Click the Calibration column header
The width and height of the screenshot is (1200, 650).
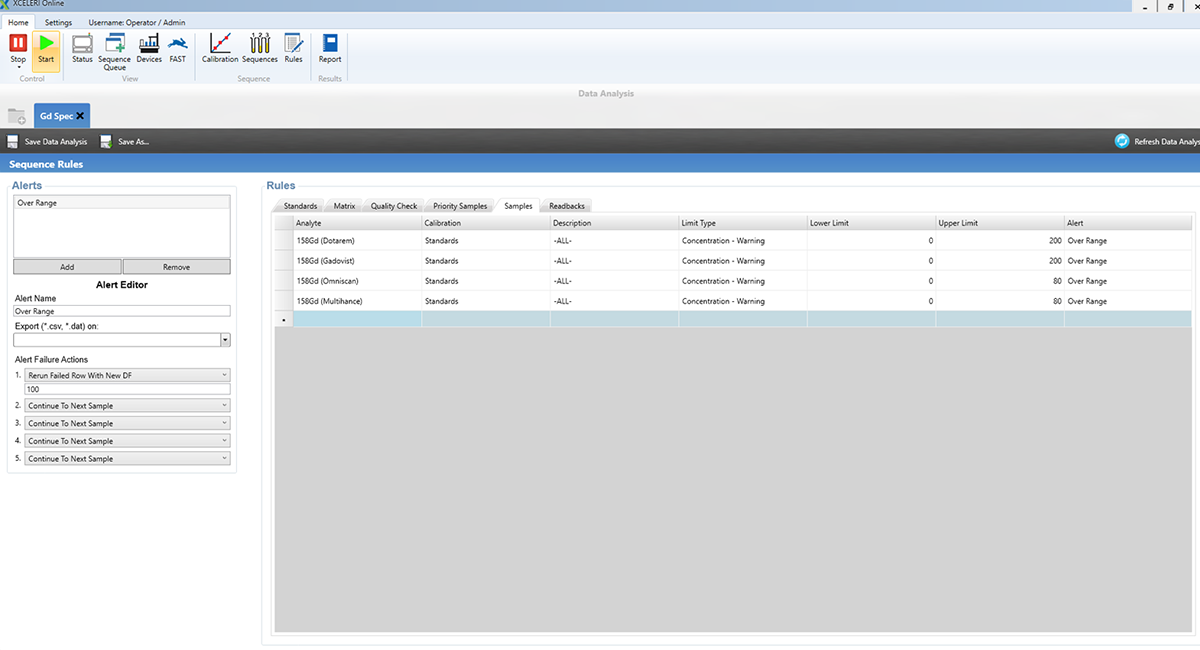(x=485, y=223)
